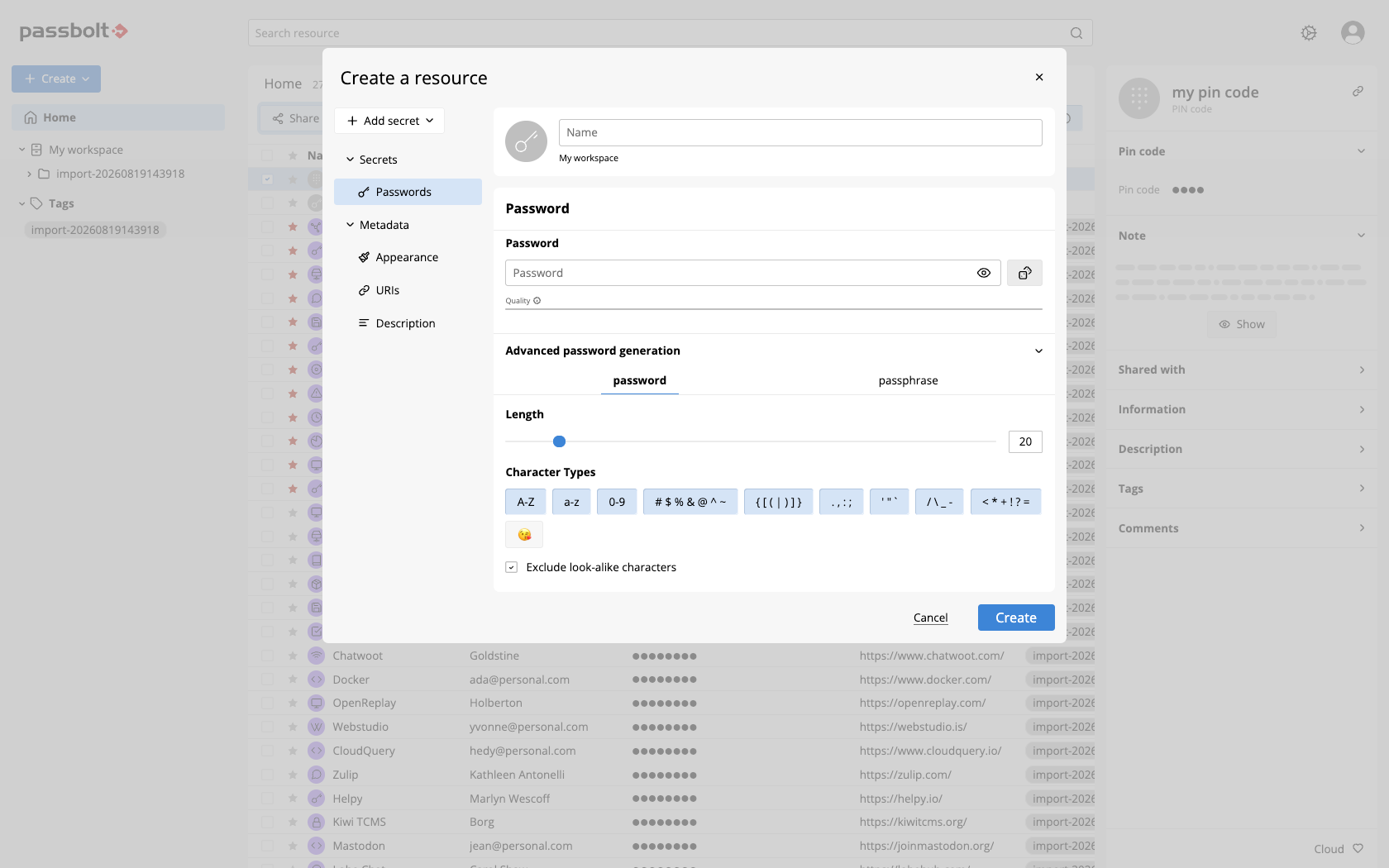The image size is (1389, 868).
Task: Toggle Exclude look-alike characters checkbox
Action: pos(511,567)
